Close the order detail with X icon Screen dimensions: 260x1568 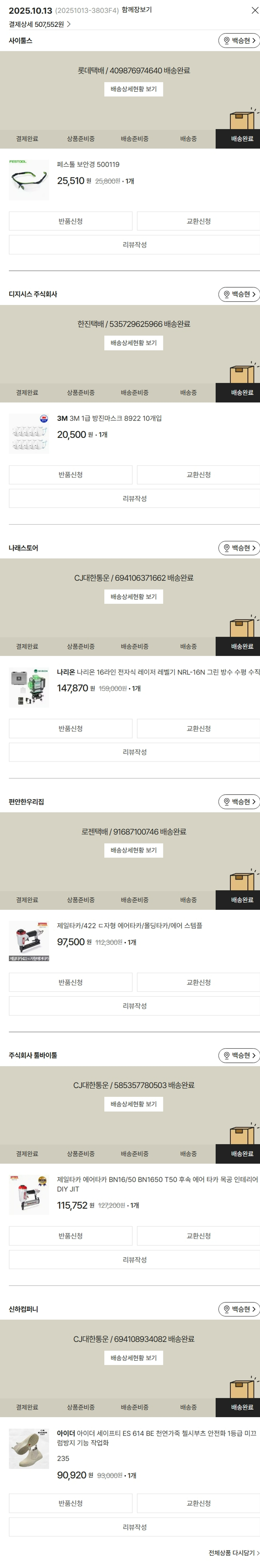click(254, 10)
